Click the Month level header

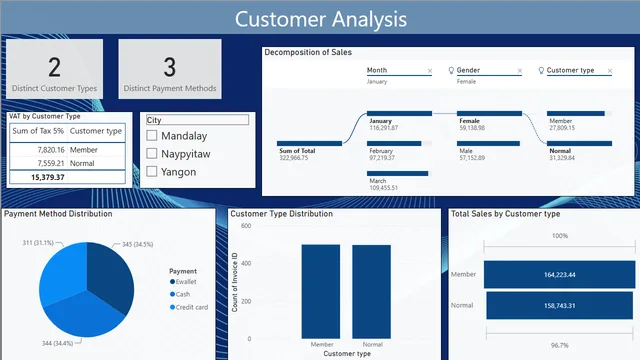click(x=377, y=70)
